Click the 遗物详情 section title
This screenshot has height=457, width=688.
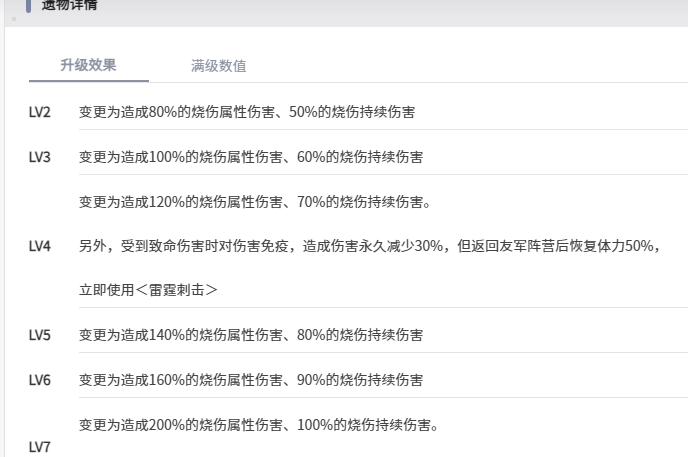coord(69,5)
